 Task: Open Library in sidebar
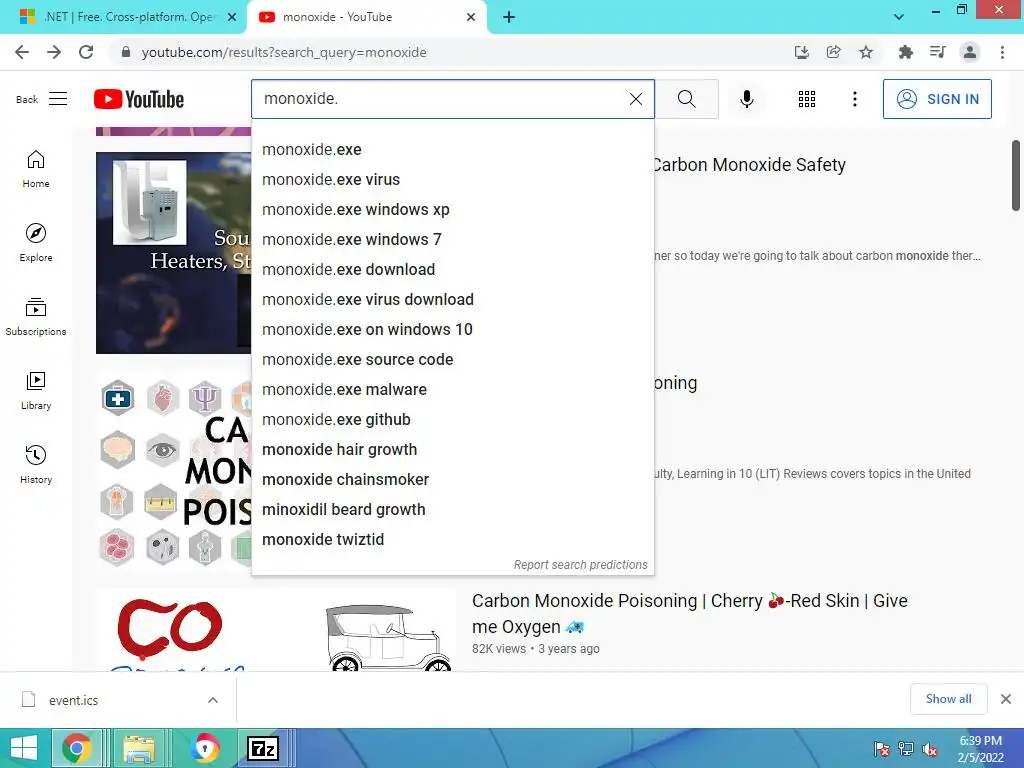point(36,391)
